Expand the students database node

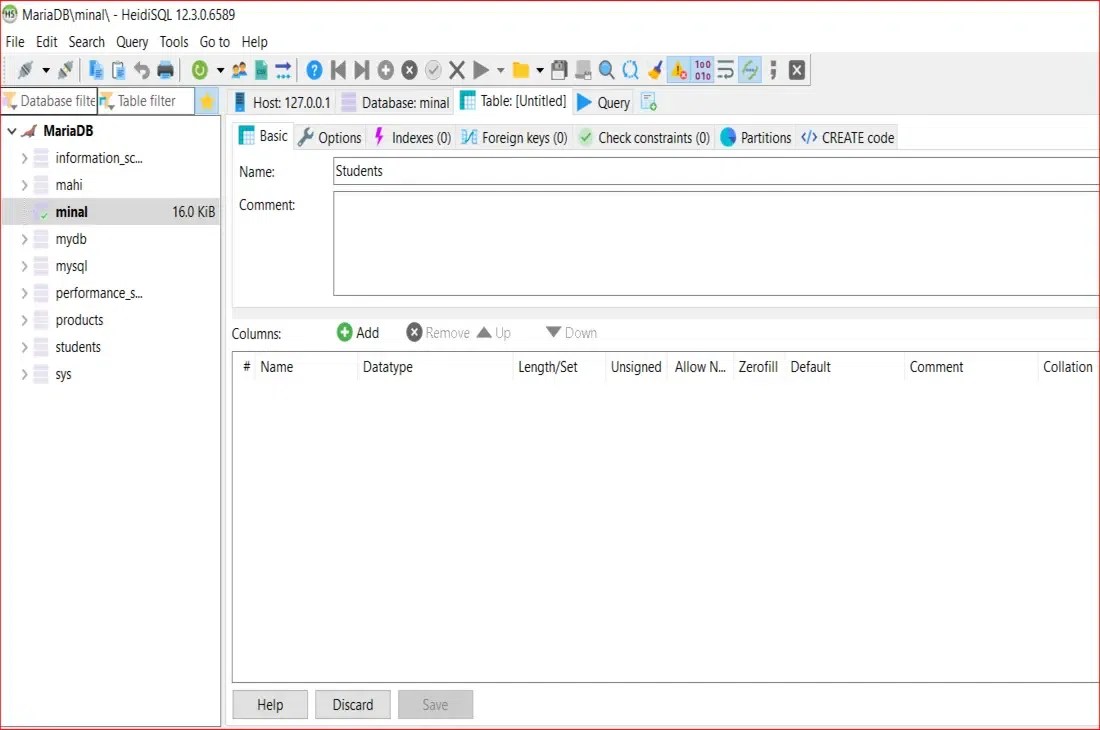24,347
